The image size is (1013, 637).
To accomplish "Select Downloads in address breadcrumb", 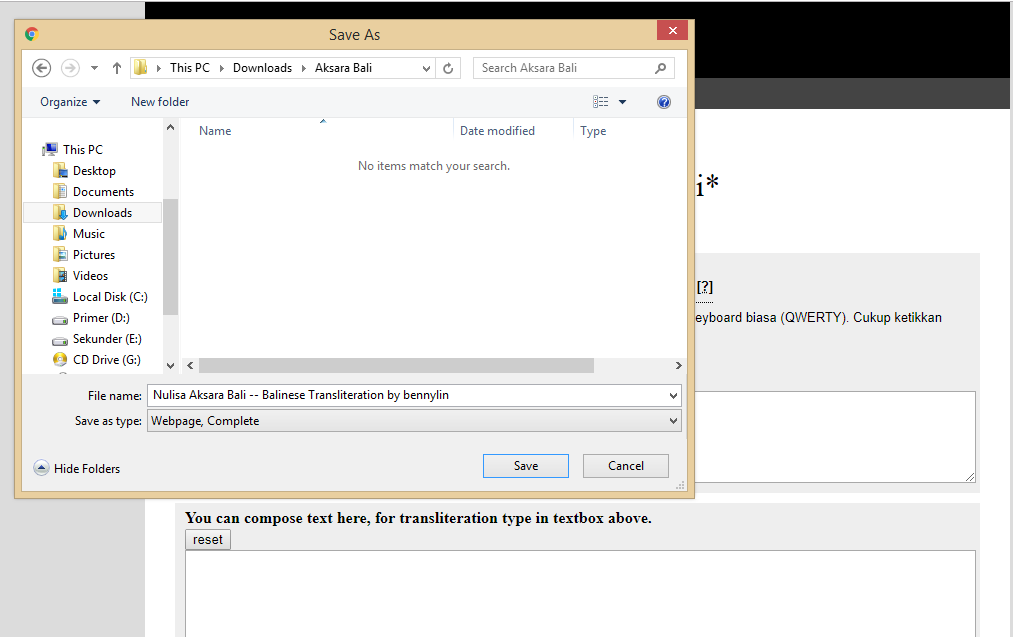I will click(262, 68).
